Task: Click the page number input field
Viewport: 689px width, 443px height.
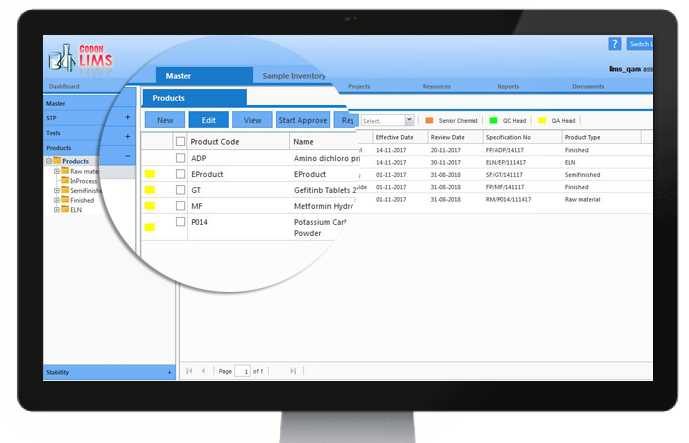Action: point(243,371)
